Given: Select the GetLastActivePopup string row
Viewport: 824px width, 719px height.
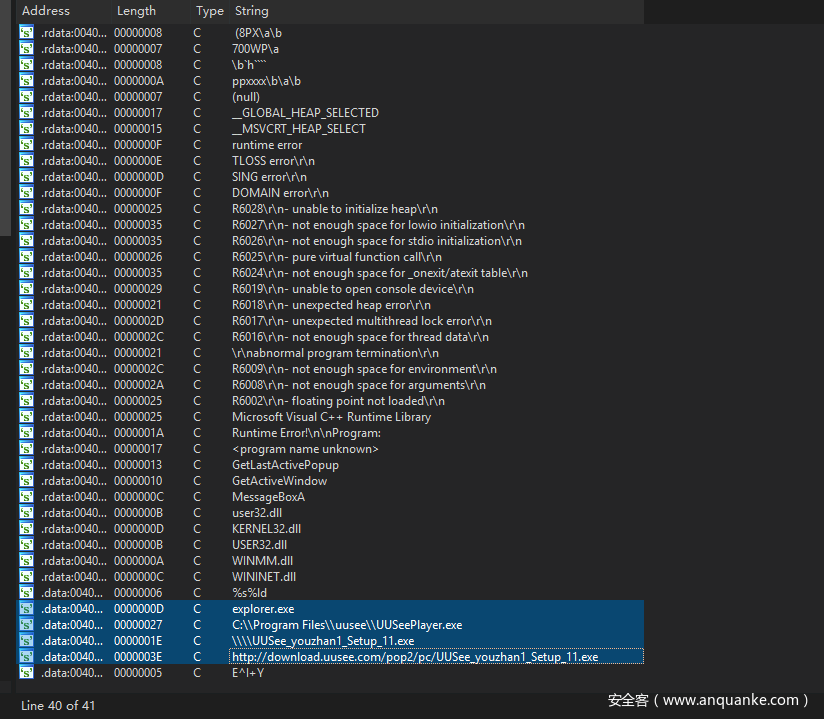Looking at the screenshot, I should [x=285, y=465].
